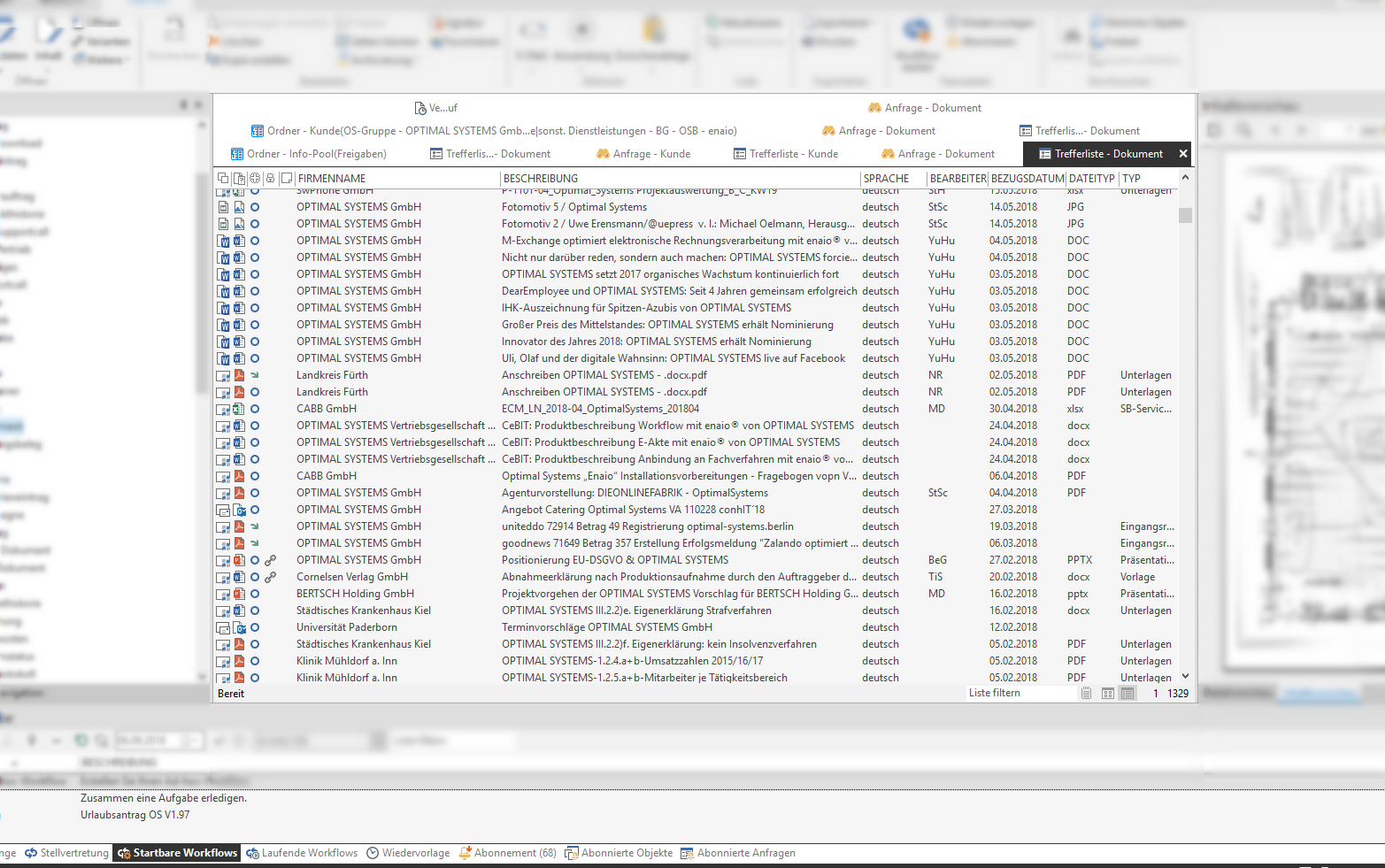
Task: Switch hit list to detail list view
Action: pos(1127,694)
